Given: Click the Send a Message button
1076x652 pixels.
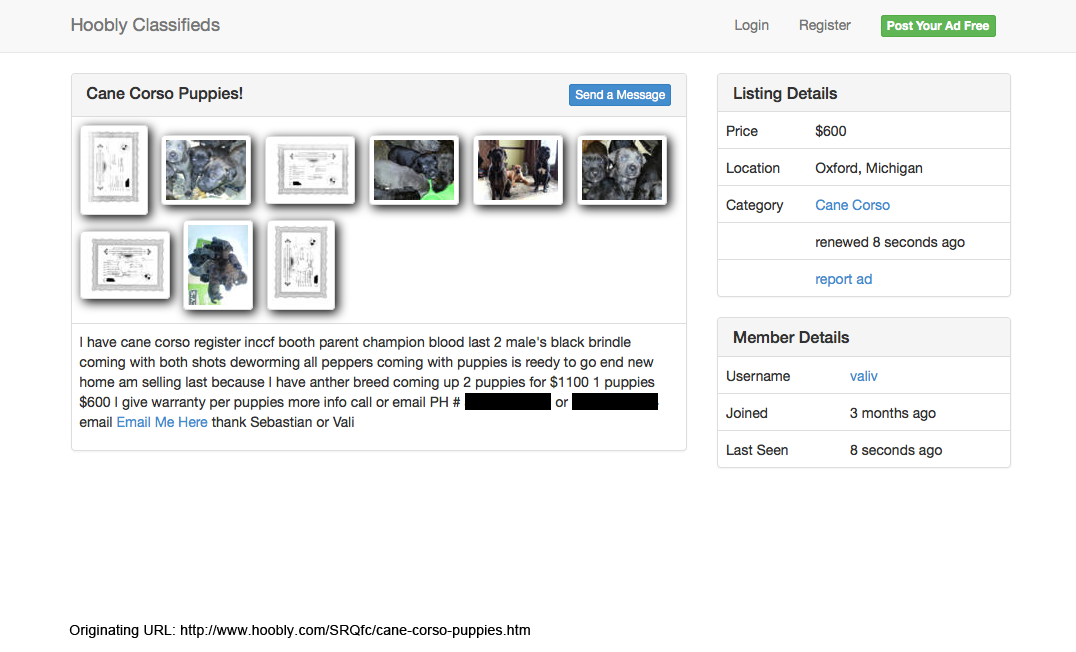Looking at the screenshot, I should [620, 95].
